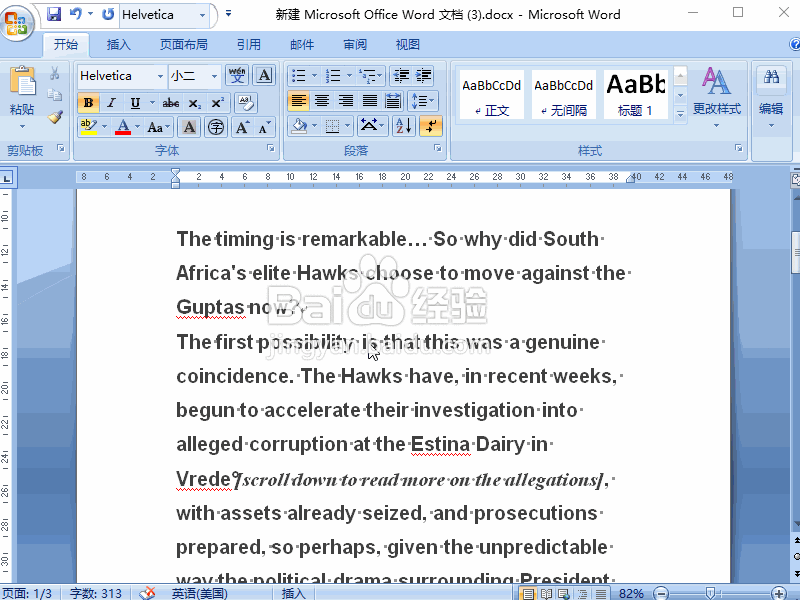
Task: Apply subscript formatting
Action: pyautogui.click(x=194, y=103)
